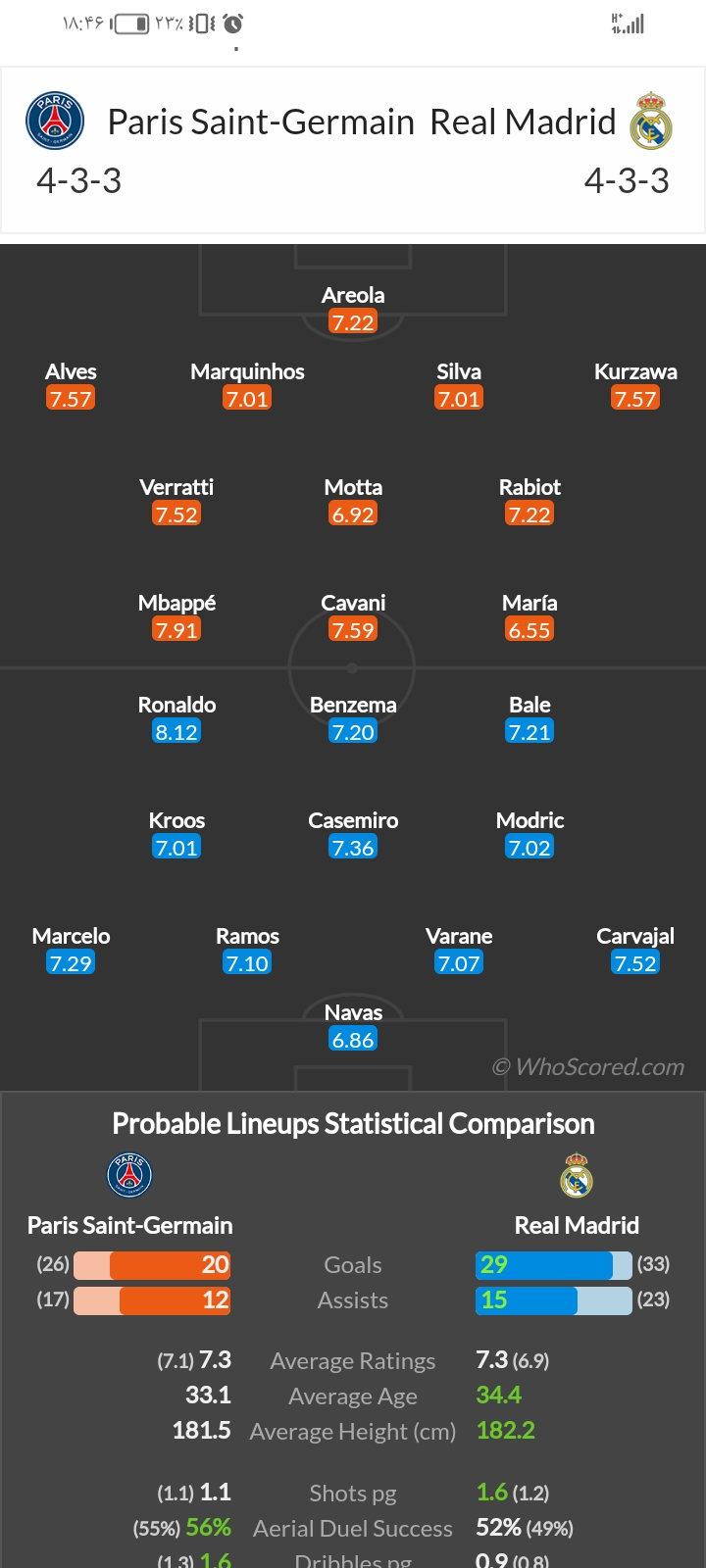The image size is (706, 1568).
Task: Tap the Real Madrid logo in statistical comparison
Action: (x=577, y=1175)
